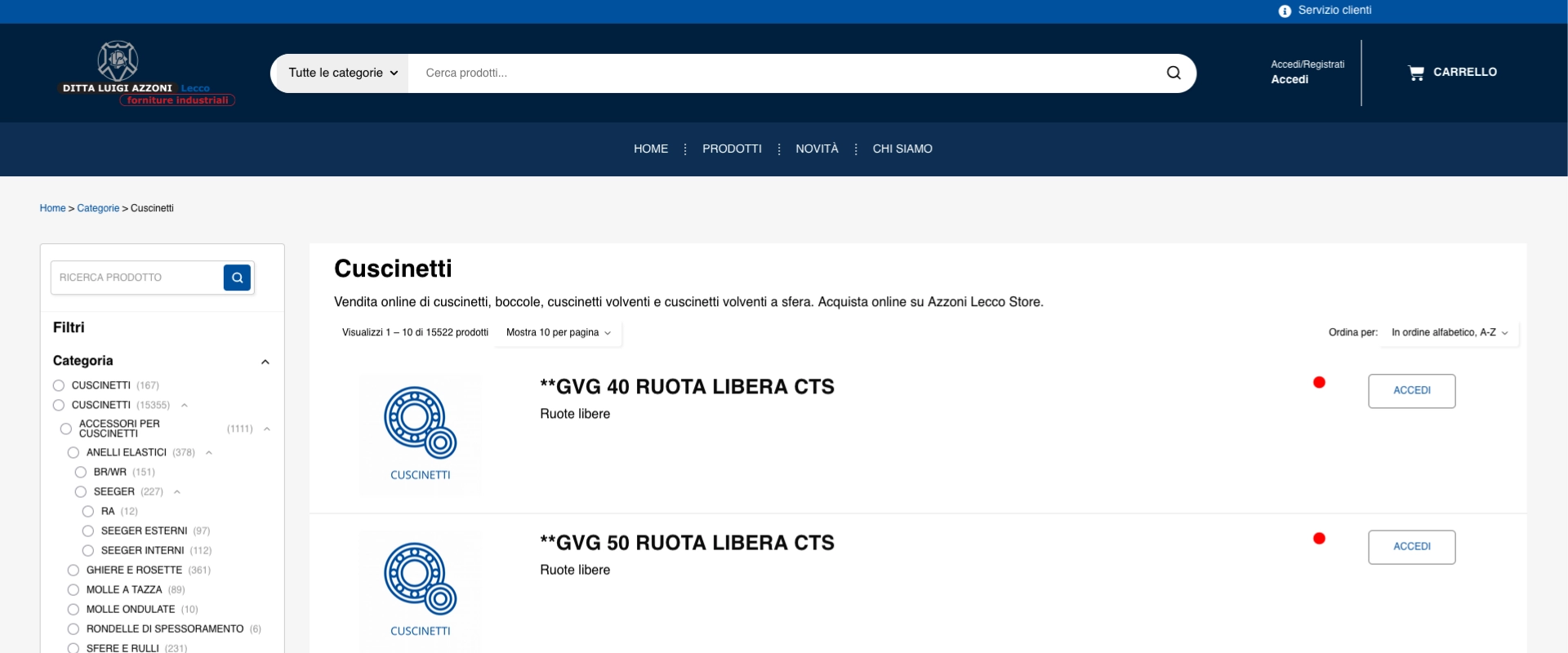Click the Categorie breadcrumb link
Image resolution: width=1568 pixels, height=653 pixels.
click(98, 208)
